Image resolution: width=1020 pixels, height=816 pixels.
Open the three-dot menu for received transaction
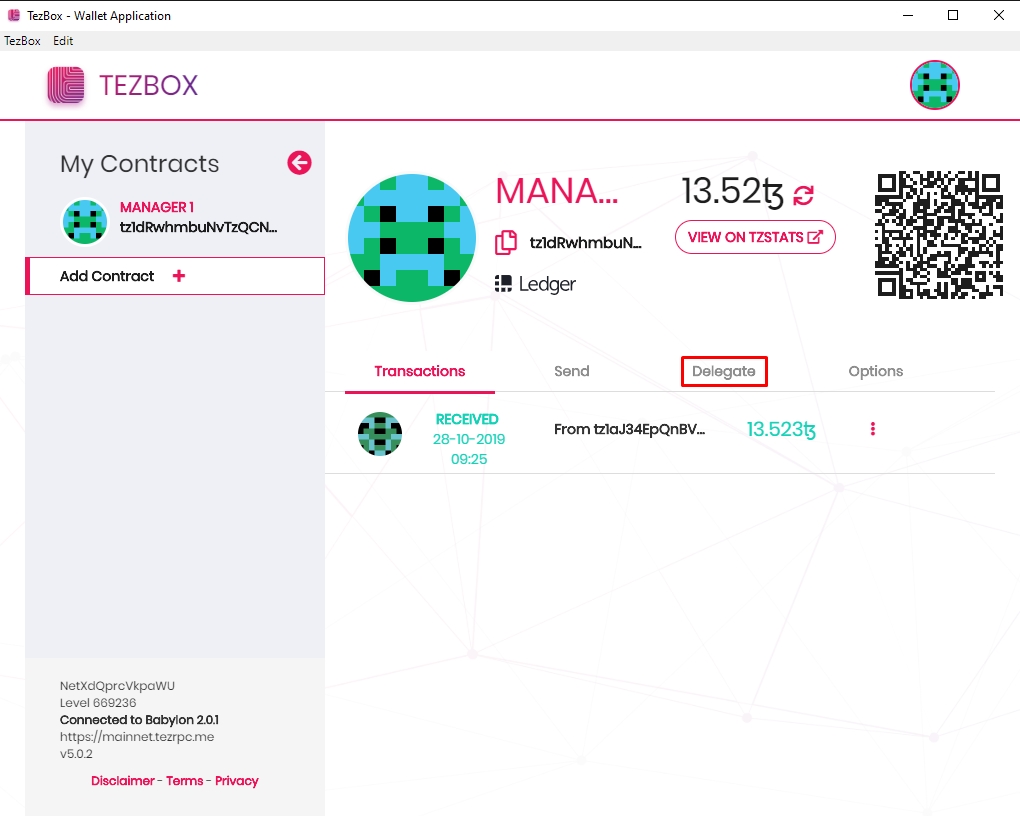pos(872,429)
